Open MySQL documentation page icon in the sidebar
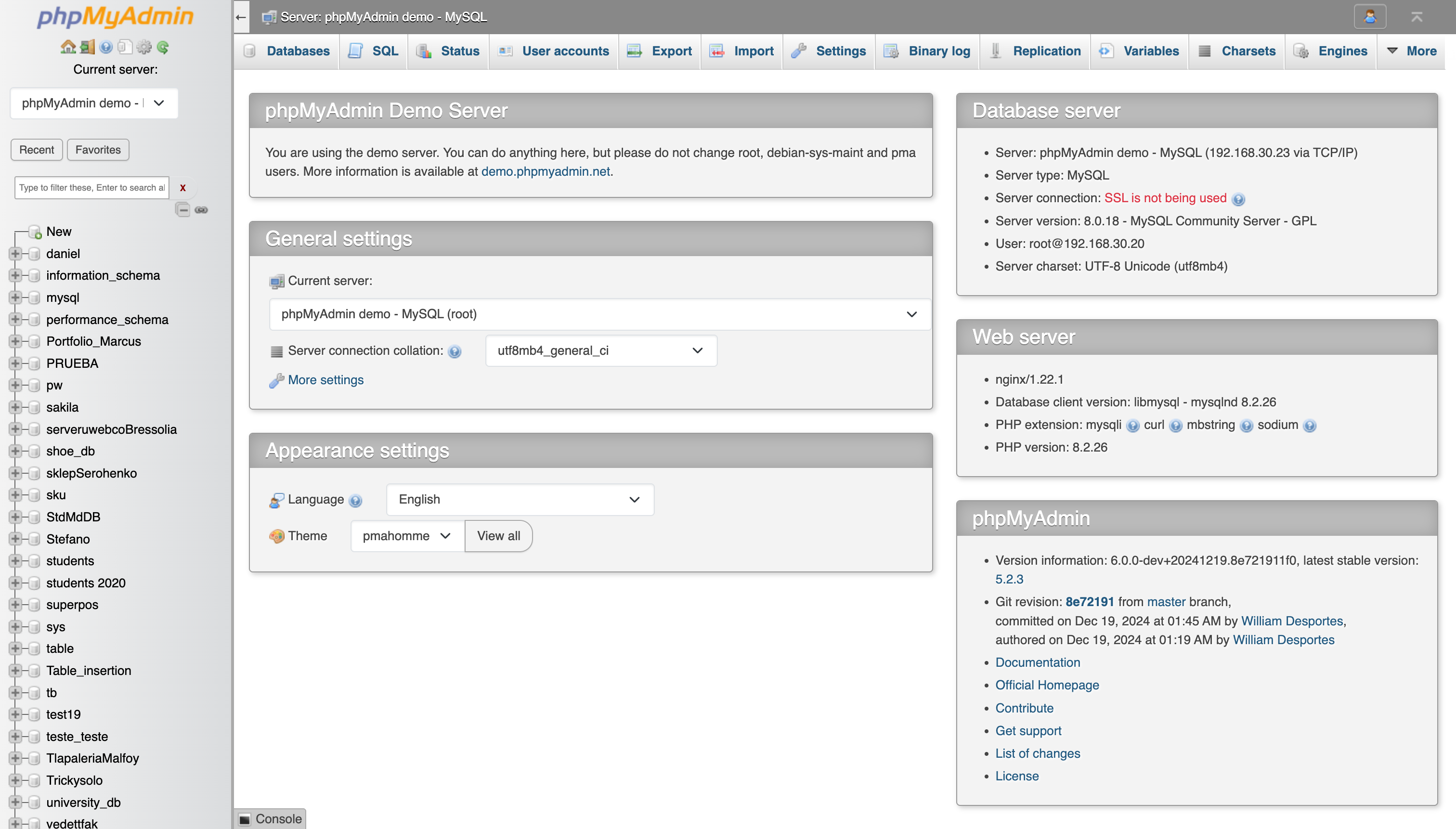 coord(125,47)
